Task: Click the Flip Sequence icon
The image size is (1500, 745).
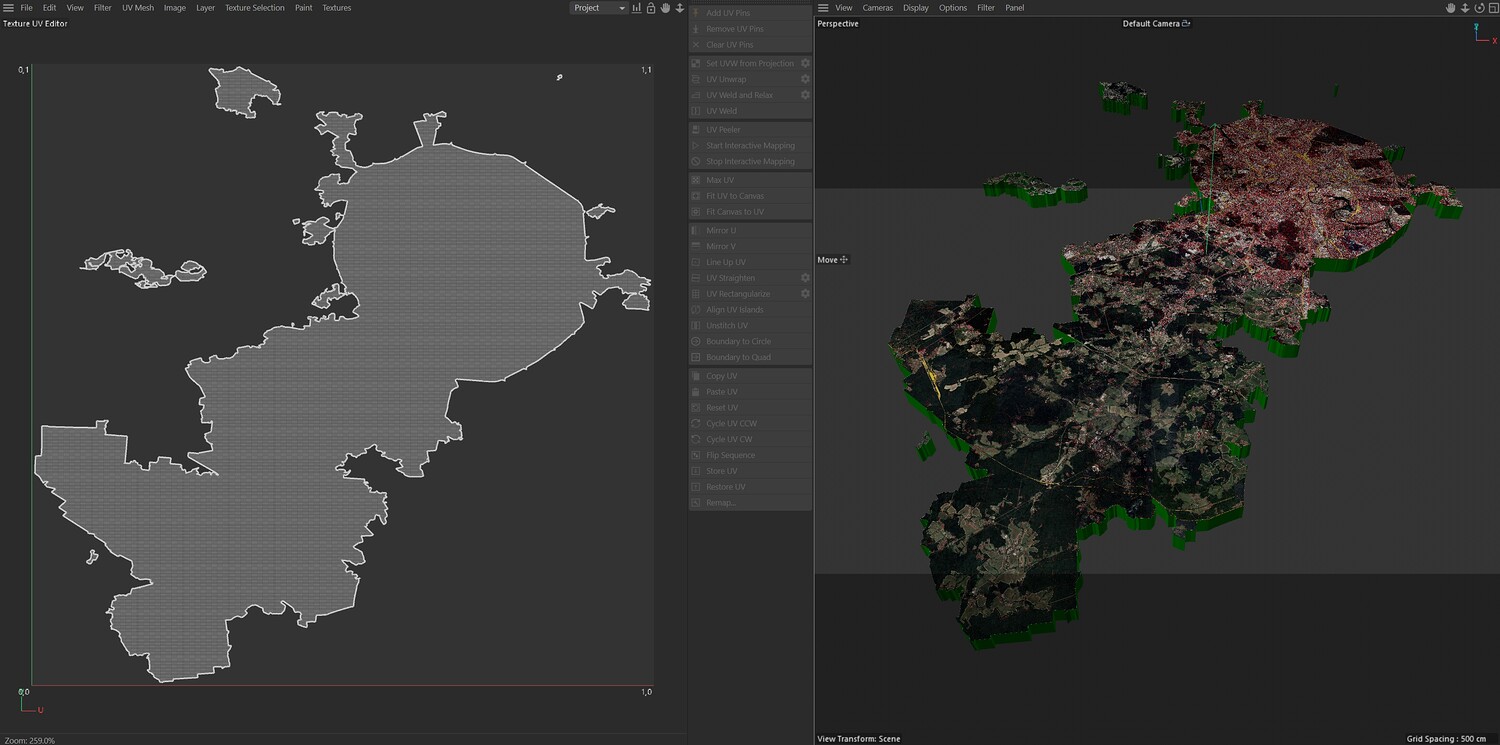Action: pos(696,455)
